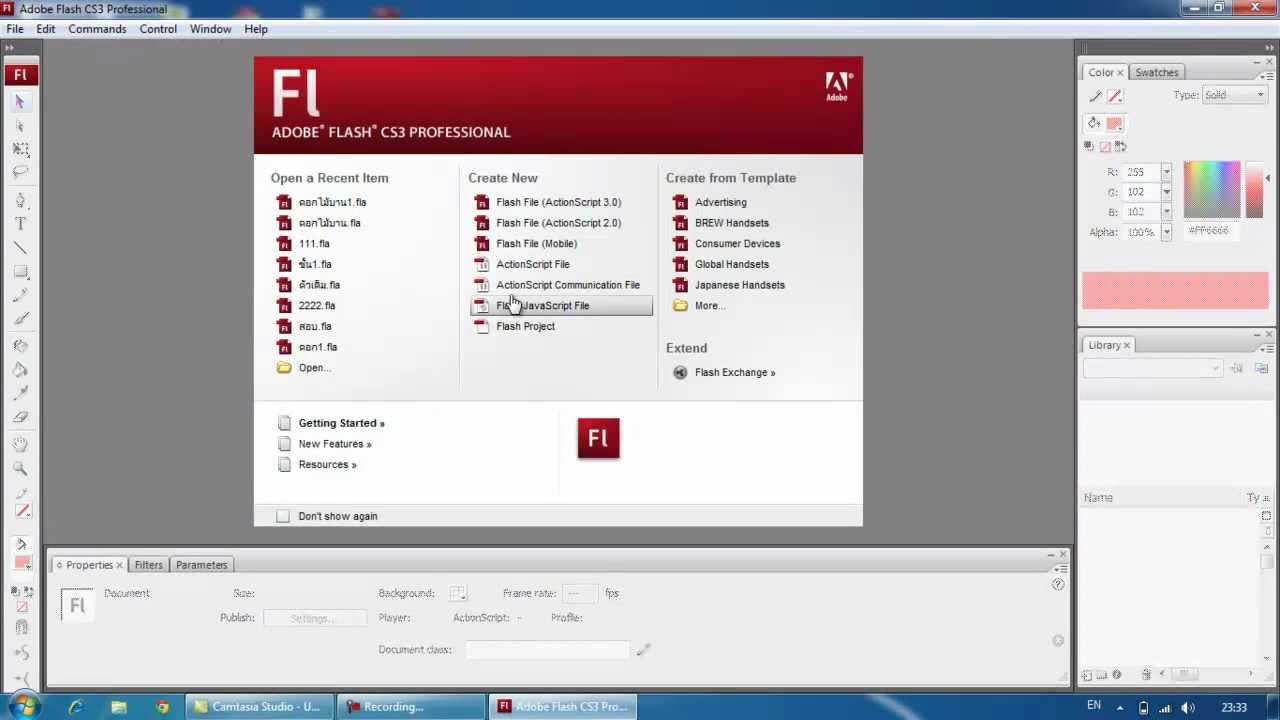Click the color spectrum picker area

pyautogui.click(x=1211, y=189)
